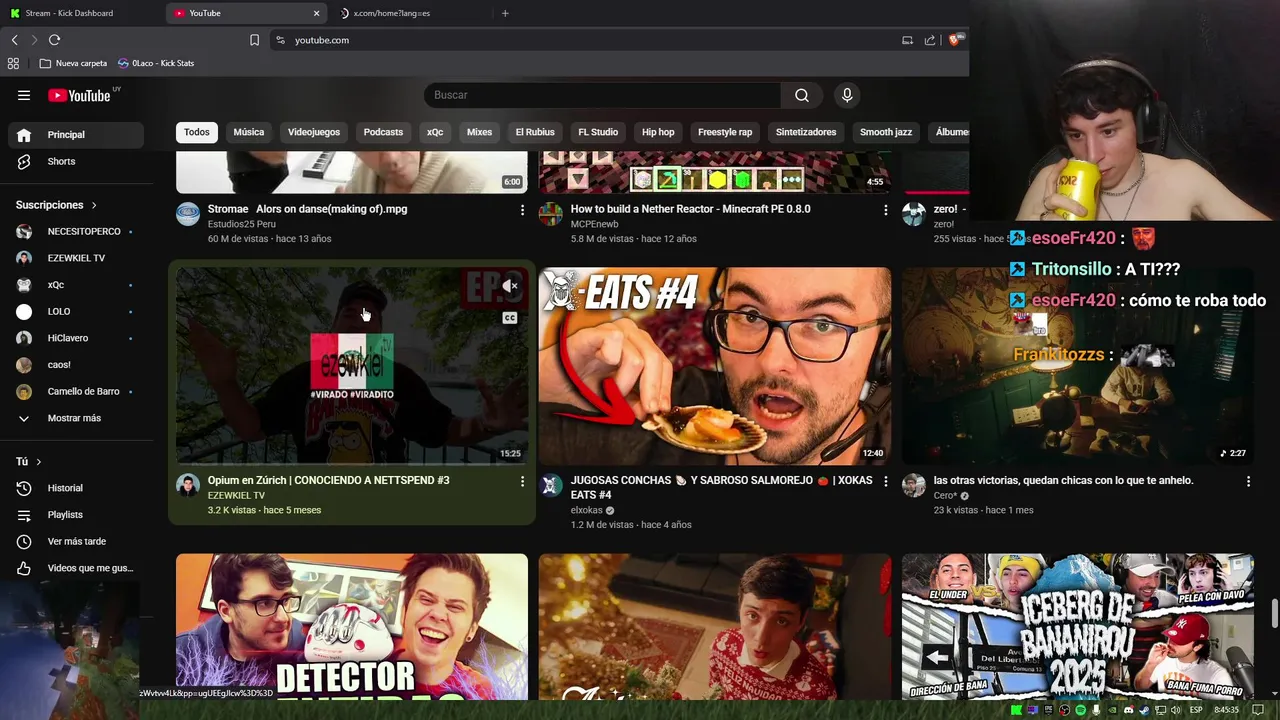Open JUGOSAS CONCHAS XOKAS EATS thumbnail

click(715, 366)
